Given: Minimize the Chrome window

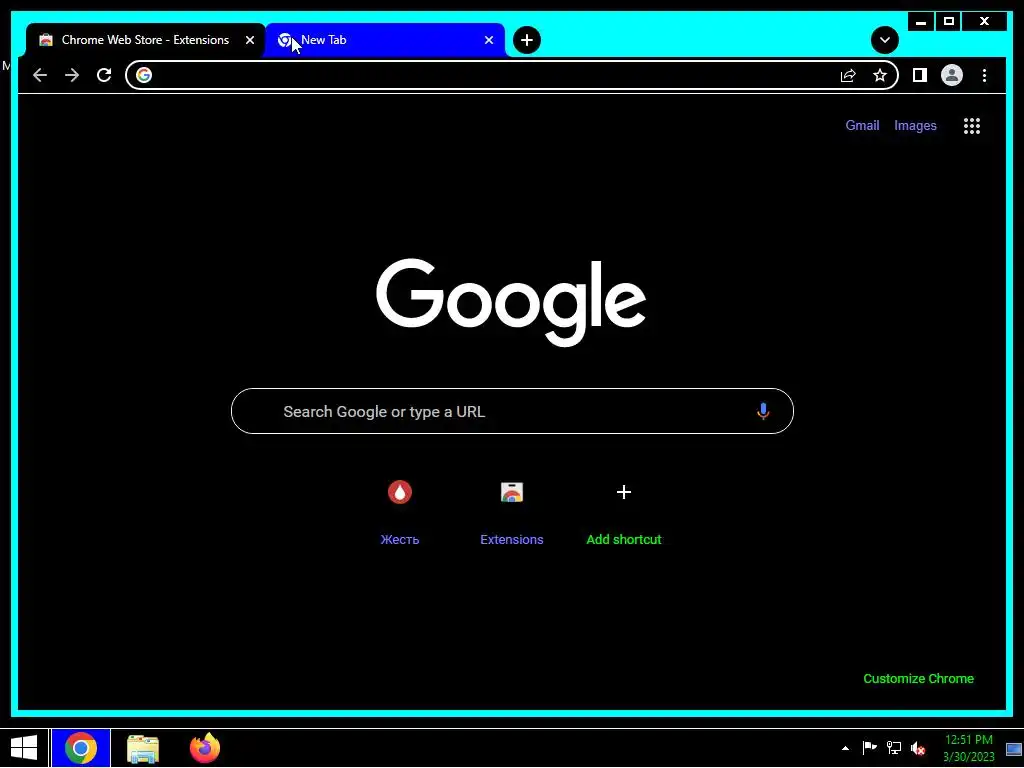Looking at the screenshot, I should [x=921, y=22].
